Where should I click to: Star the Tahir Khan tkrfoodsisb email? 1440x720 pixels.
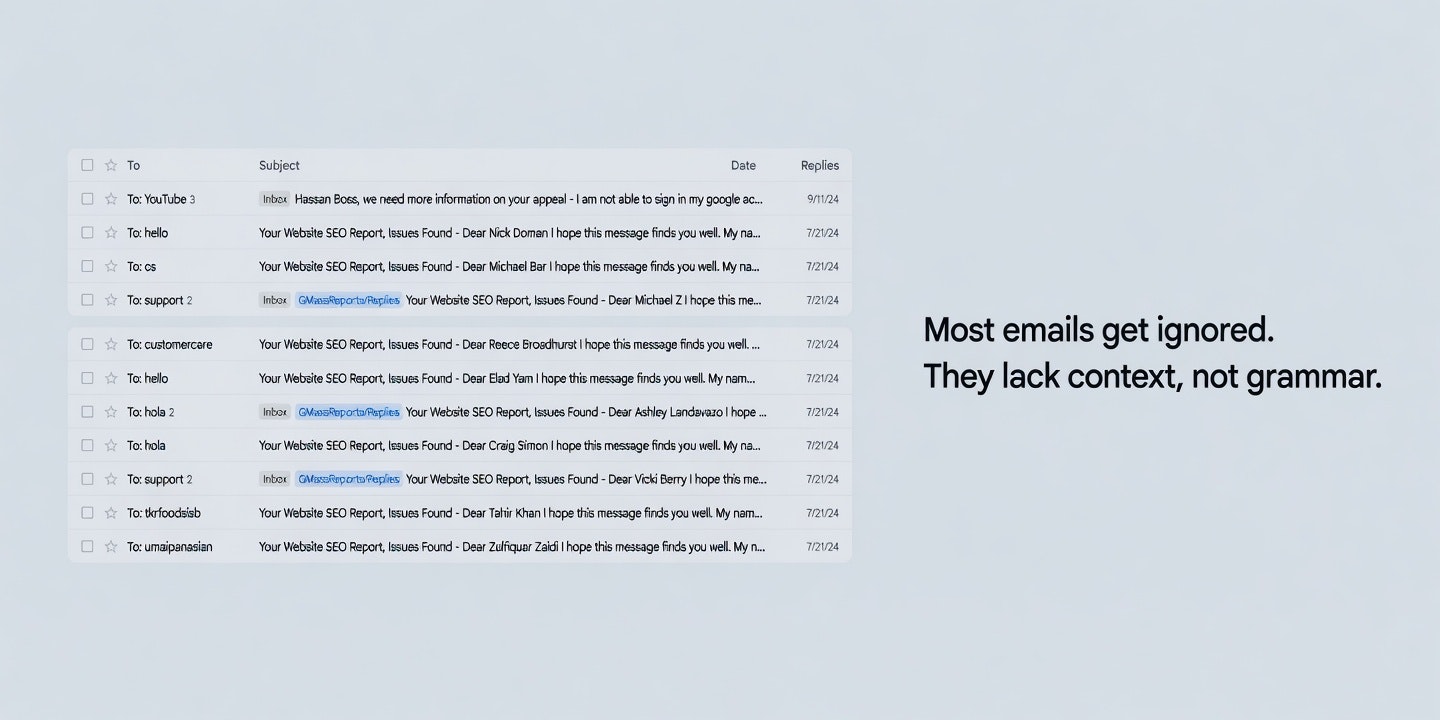111,513
